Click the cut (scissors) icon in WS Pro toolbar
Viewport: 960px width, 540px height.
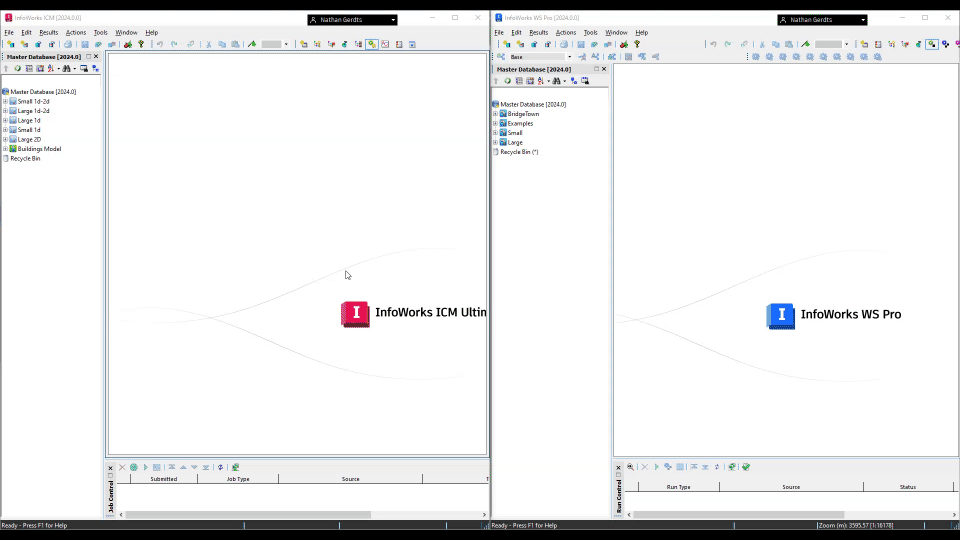(x=762, y=44)
